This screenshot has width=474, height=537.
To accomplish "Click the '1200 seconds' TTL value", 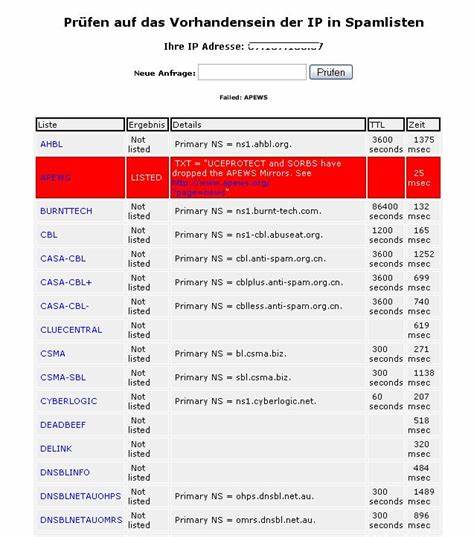I will pos(386,235).
